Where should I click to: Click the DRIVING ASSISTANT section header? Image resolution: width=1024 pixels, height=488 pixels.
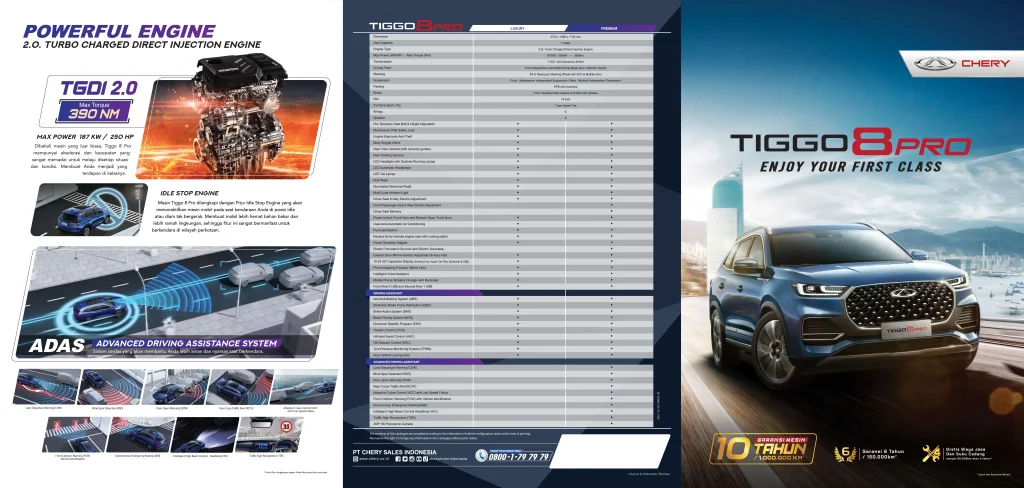424,293
